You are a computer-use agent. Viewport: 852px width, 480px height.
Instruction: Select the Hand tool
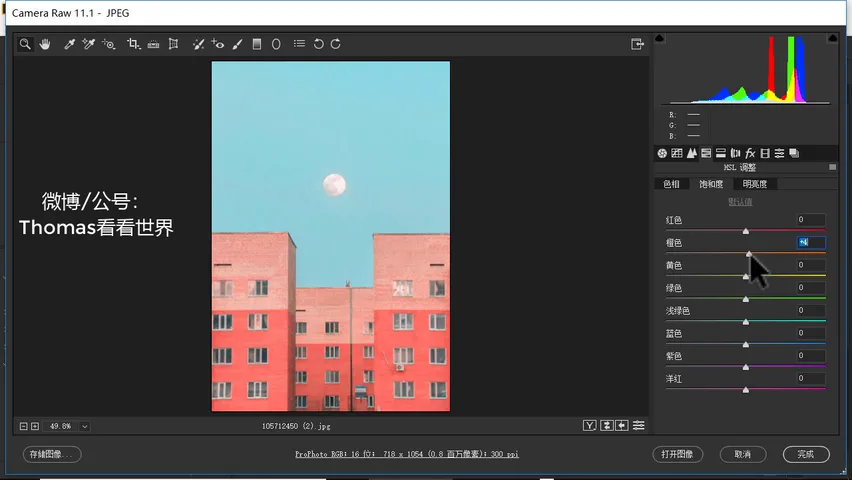click(x=45, y=44)
